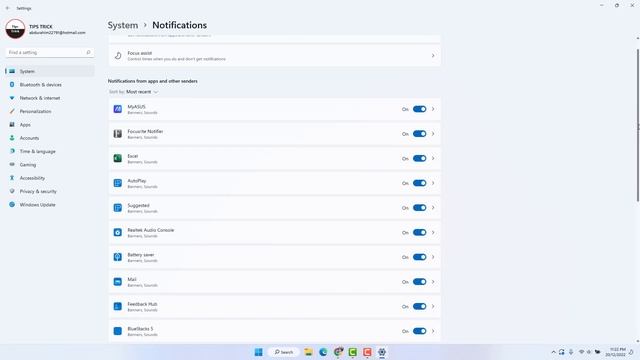The image size is (640, 360).
Task: Turn off MyASUS notifications toggle
Action: click(419, 109)
